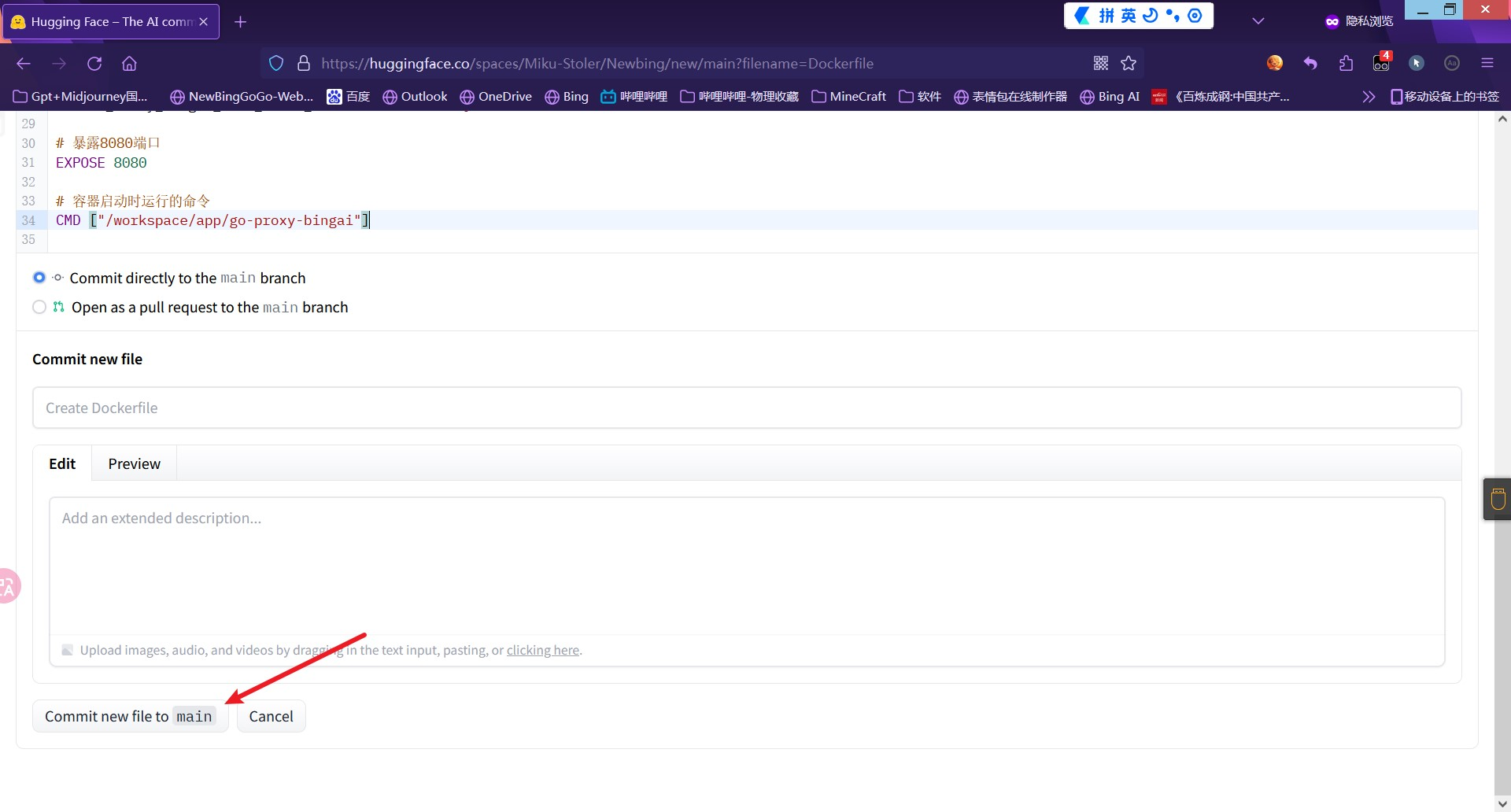
Task: Open input method settings gear icon
Action: (x=1195, y=16)
